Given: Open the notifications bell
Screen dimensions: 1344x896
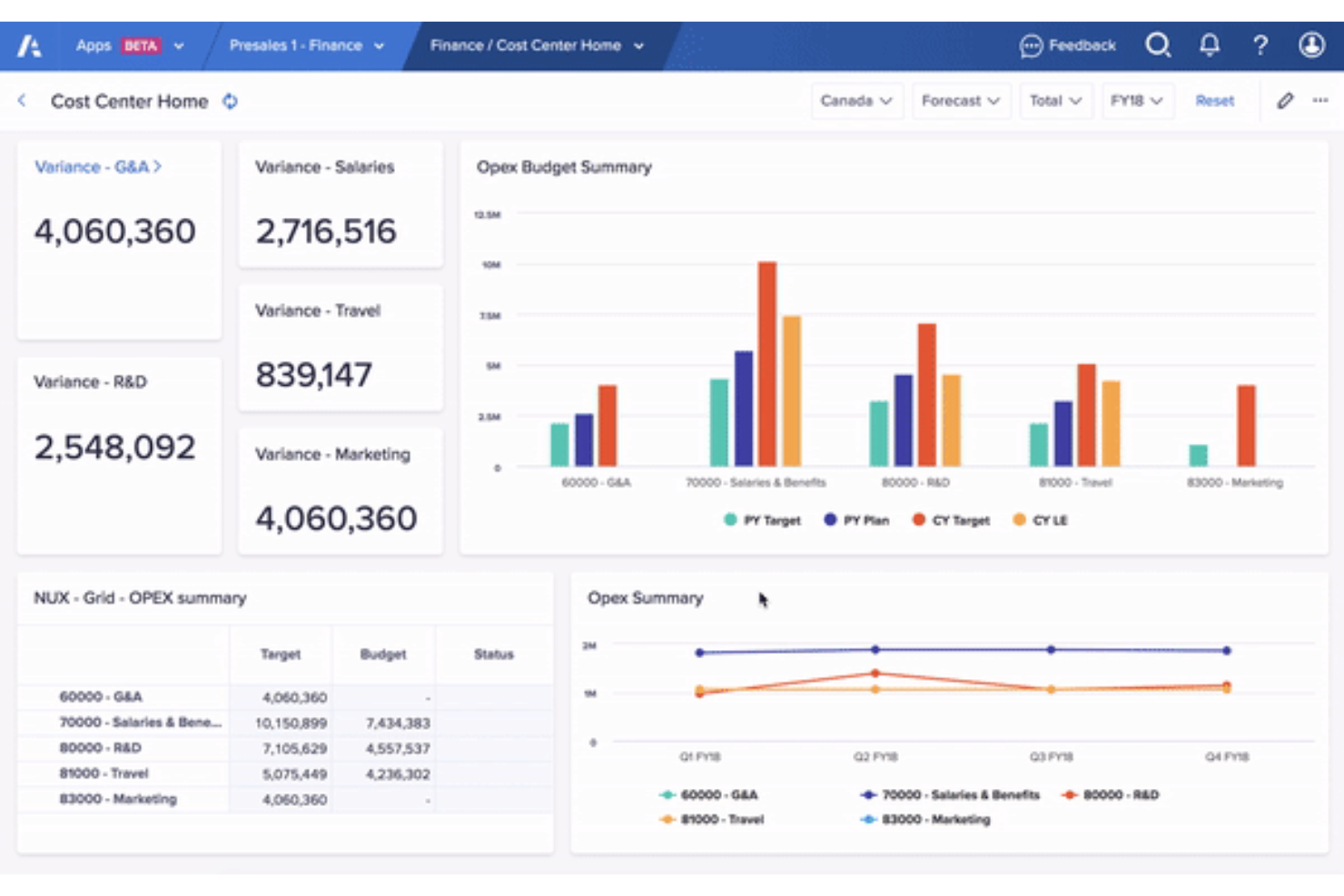Looking at the screenshot, I should click(1211, 44).
